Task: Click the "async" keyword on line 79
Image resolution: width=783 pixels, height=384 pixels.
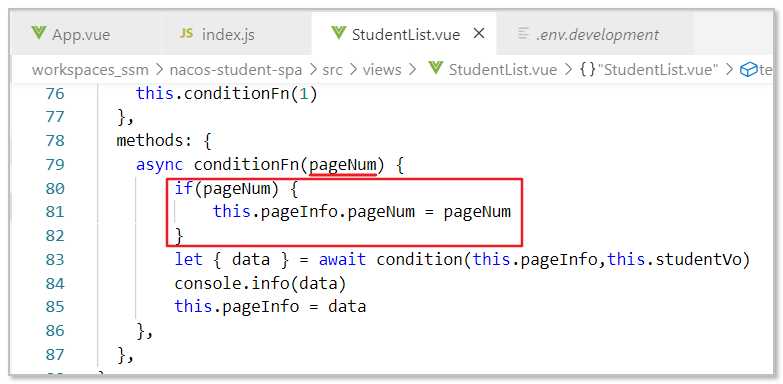Action: click(x=160, y=164)
